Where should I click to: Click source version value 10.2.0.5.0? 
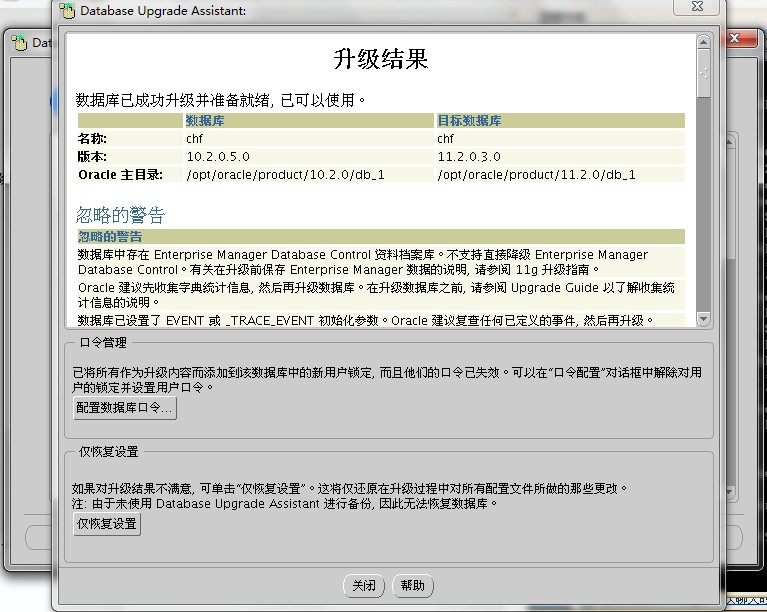pos(218,157)
